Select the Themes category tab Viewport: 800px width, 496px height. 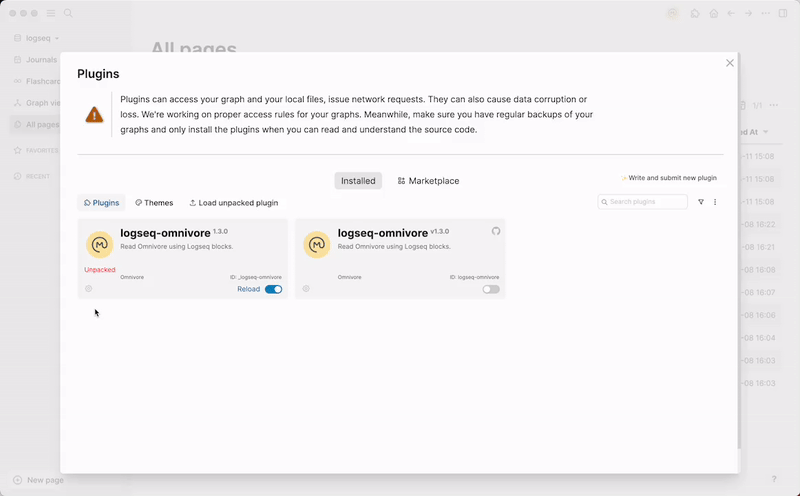point(154,203)
